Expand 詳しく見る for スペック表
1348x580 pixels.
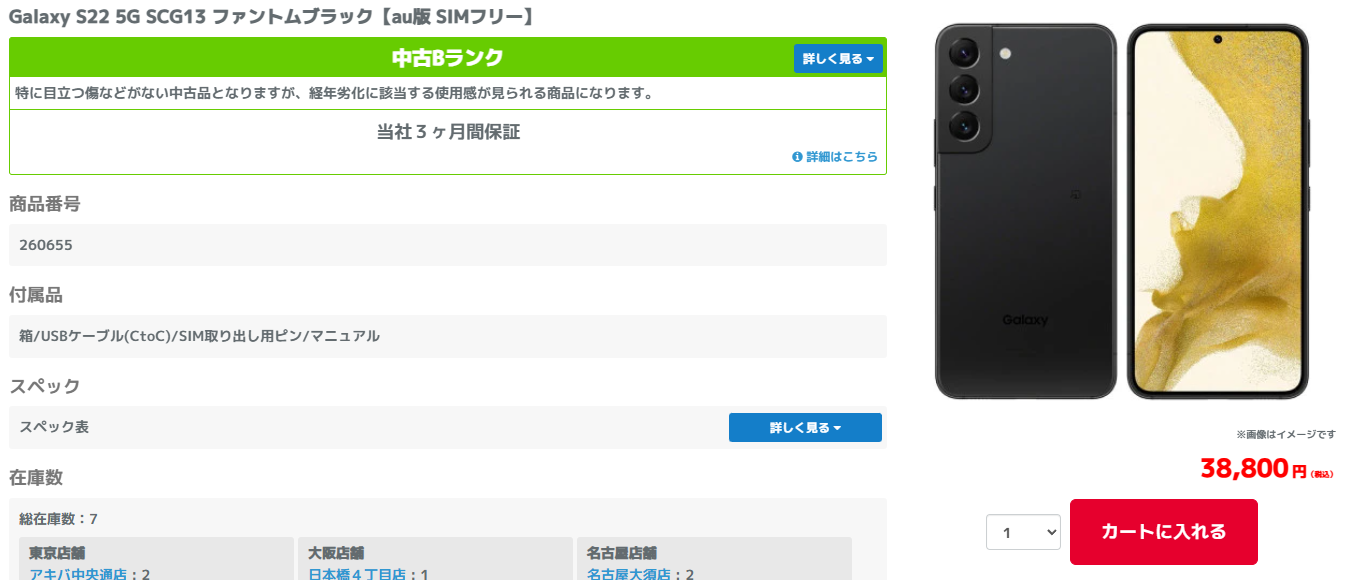click(x=805, y=427)
